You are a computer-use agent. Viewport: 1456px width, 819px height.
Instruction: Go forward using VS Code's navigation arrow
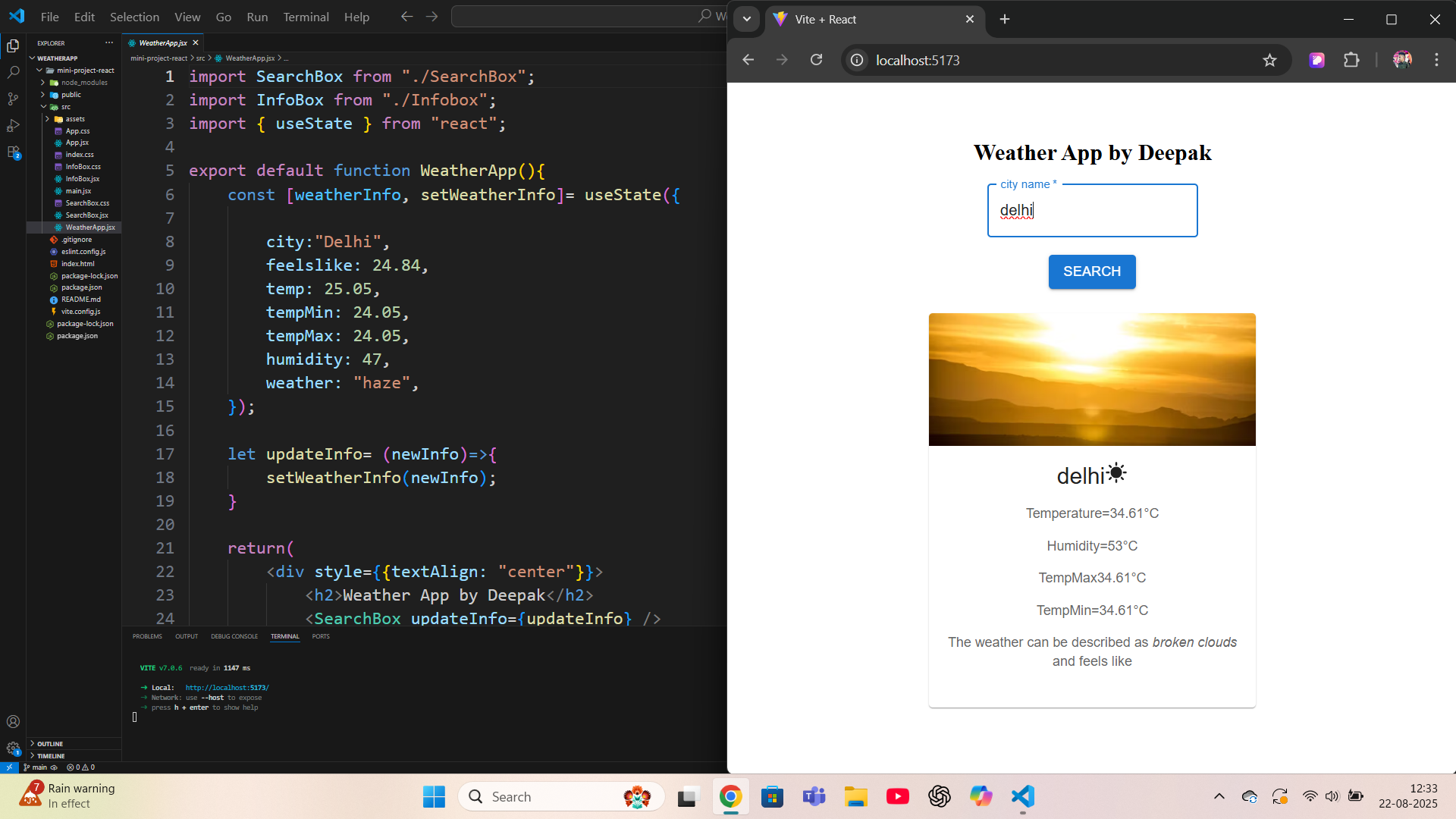(x=432, y=17)
